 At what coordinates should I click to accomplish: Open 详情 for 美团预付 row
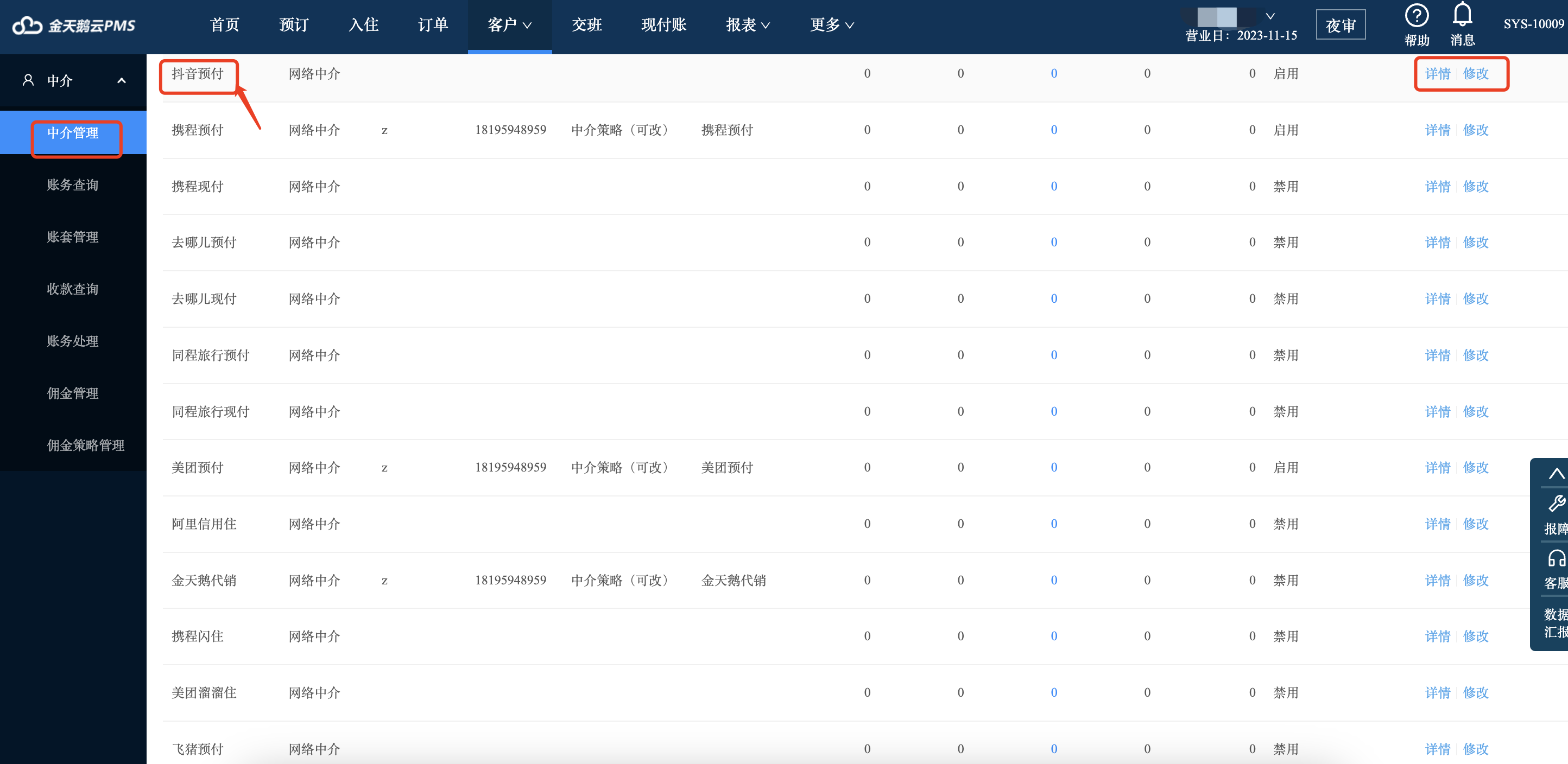pyautogui.click(x=1437, y=468)
